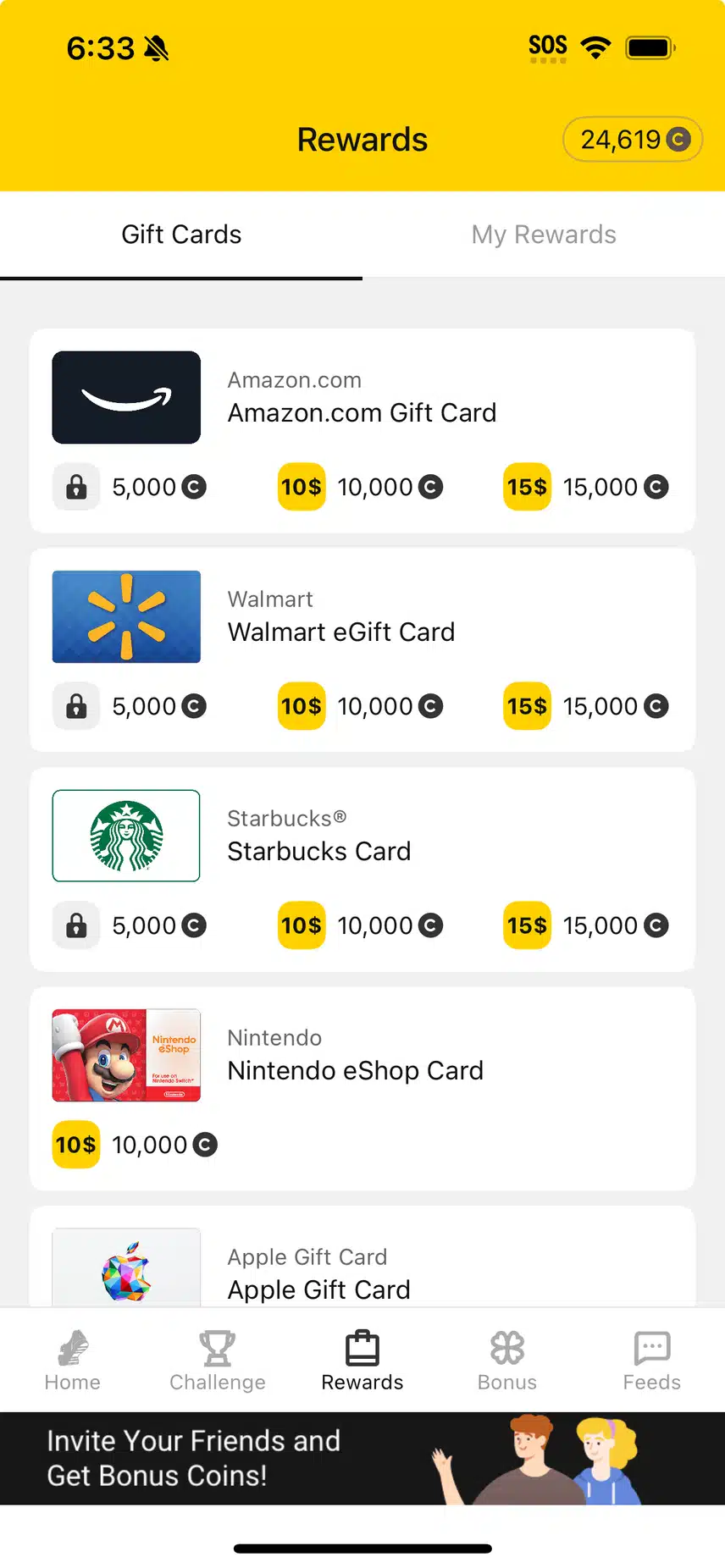Tap the locked Amazon 5,000 coin option
This screenshot has width=725, height=1568.
(x=130, y=487)
